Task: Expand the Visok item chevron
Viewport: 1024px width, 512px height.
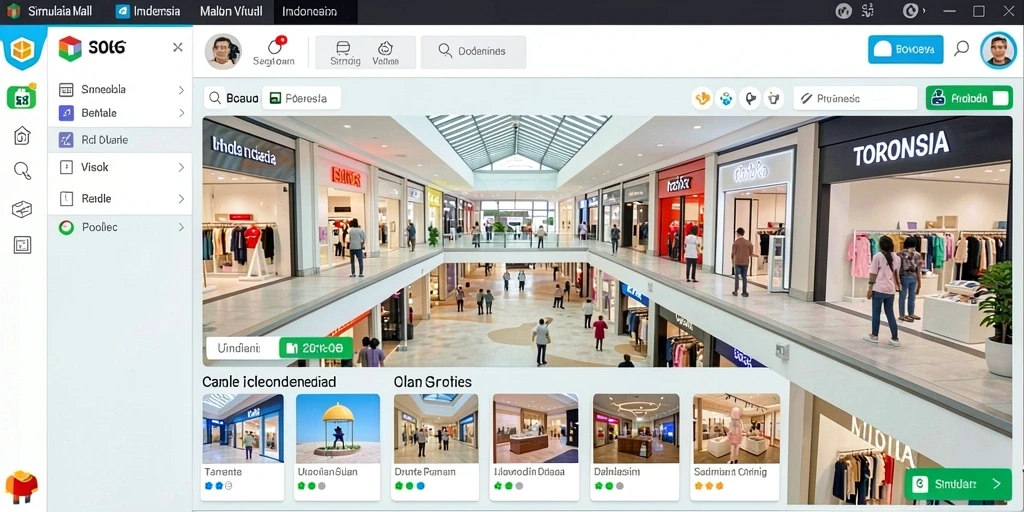Action: coord(182,168)
